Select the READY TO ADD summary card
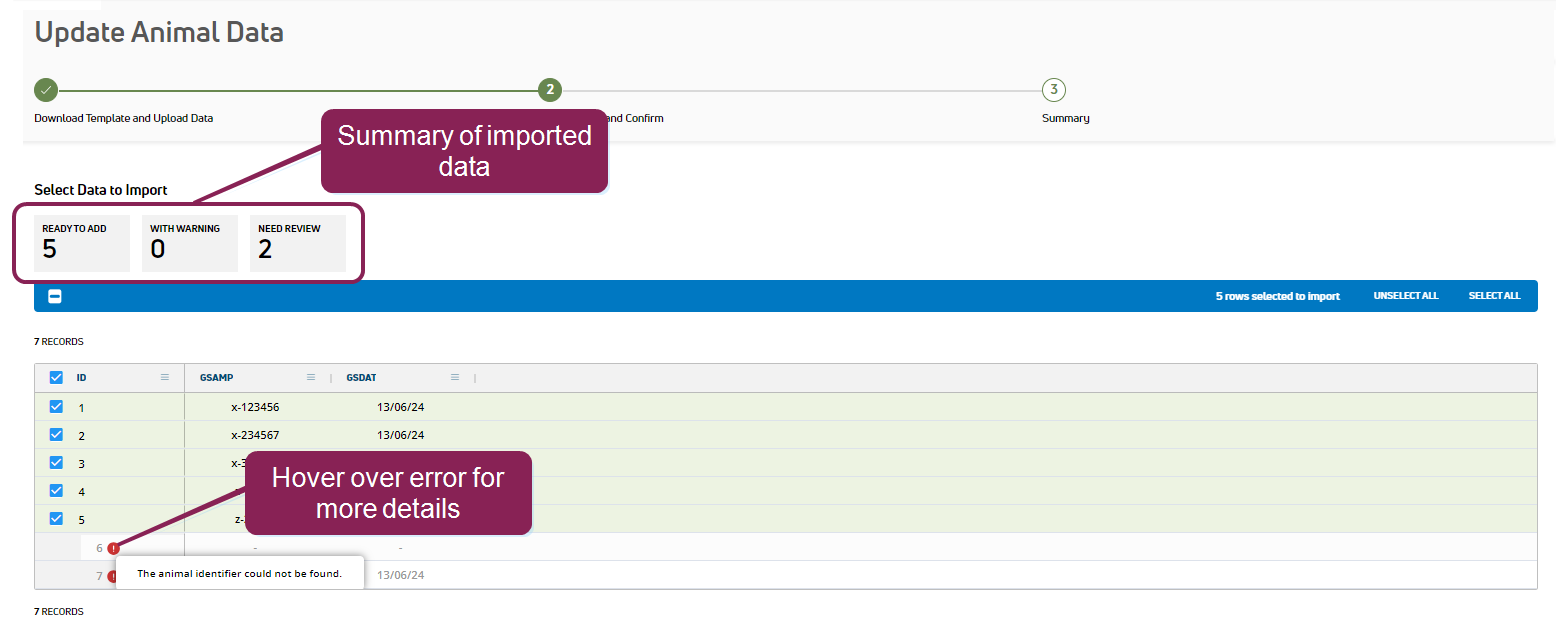The width and height of the screenshot is (1556, 628). (82, 243)
